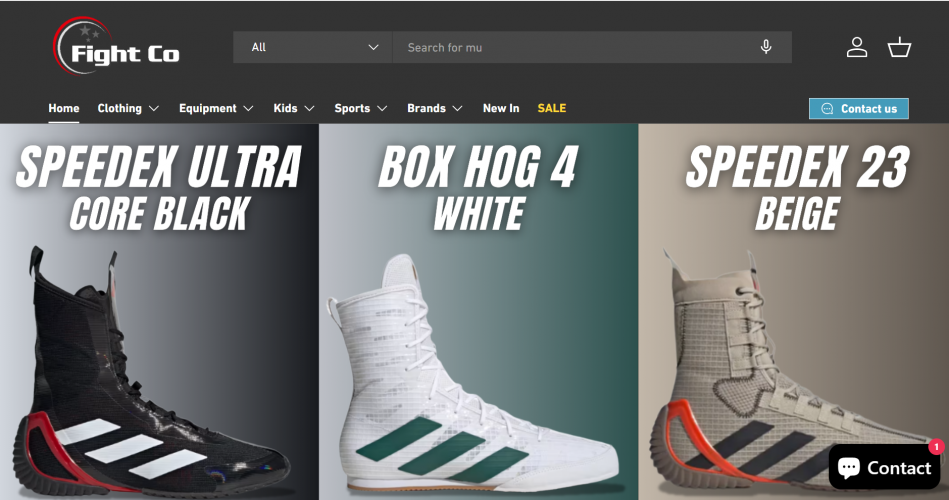The width and height of the screenshot is (949, 500).
Task: Click the SPEEDEX 23 heading text
Action: 797,166
